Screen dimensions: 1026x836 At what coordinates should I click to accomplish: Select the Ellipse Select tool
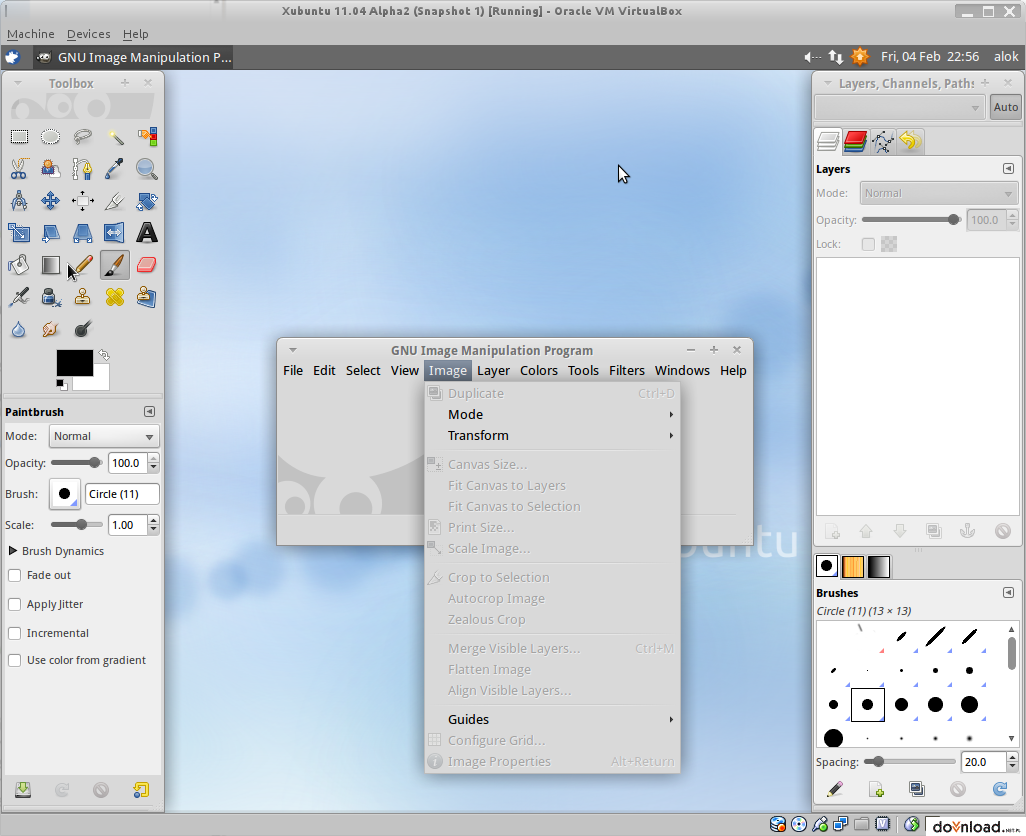(50, 137)
